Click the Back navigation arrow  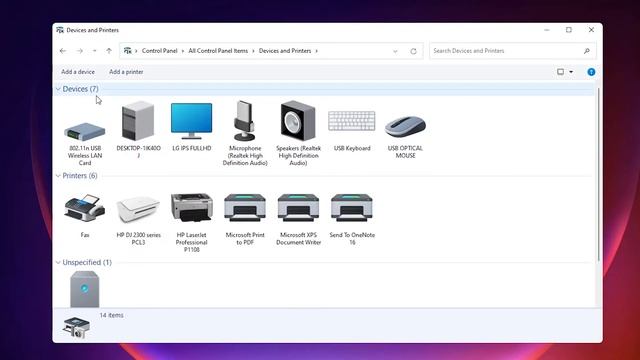tap(63, 51)
